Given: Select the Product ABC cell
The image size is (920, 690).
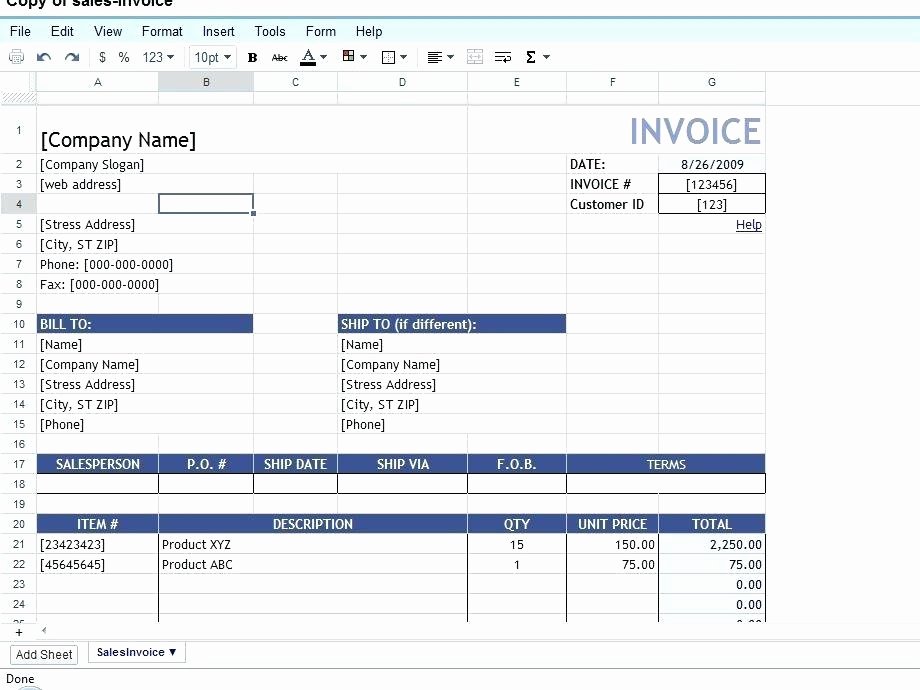Looking at the screenshot, I should point(313,564).
